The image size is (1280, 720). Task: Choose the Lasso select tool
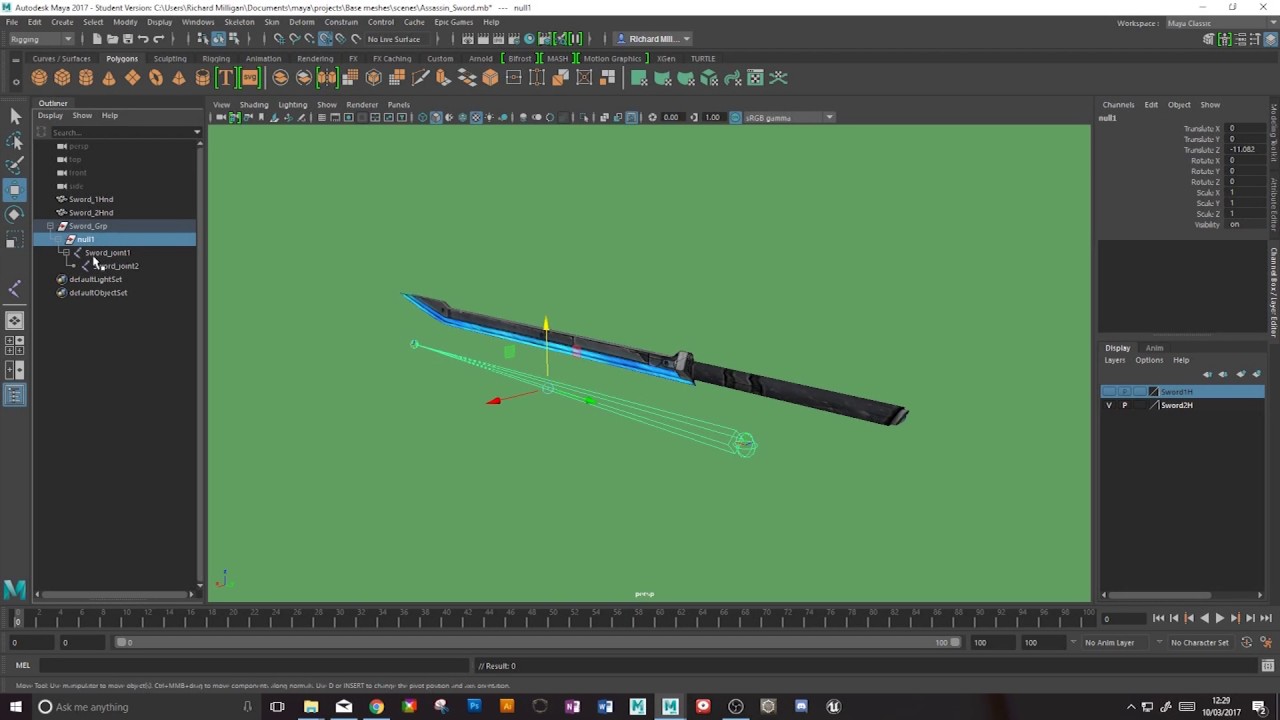(15, 141)
